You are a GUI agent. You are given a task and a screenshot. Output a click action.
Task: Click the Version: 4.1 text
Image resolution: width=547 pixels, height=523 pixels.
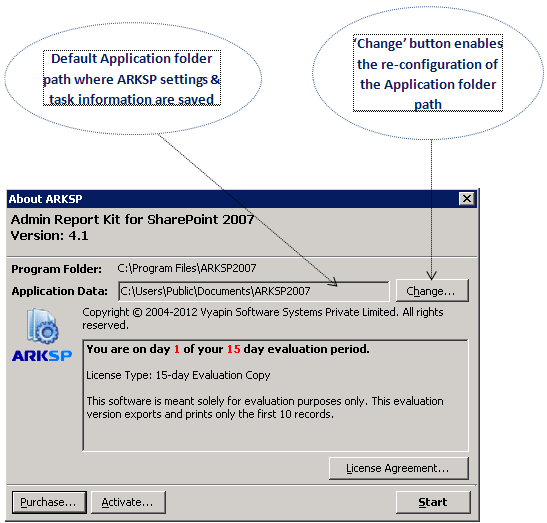pyautogui.click(x=49, y=236)
